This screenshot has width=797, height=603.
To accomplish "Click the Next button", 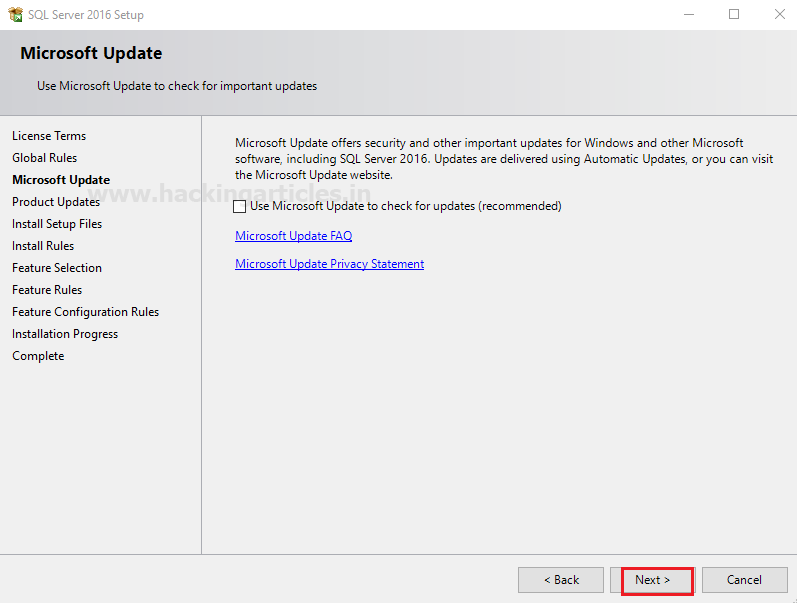I will [x=652, y=580].
